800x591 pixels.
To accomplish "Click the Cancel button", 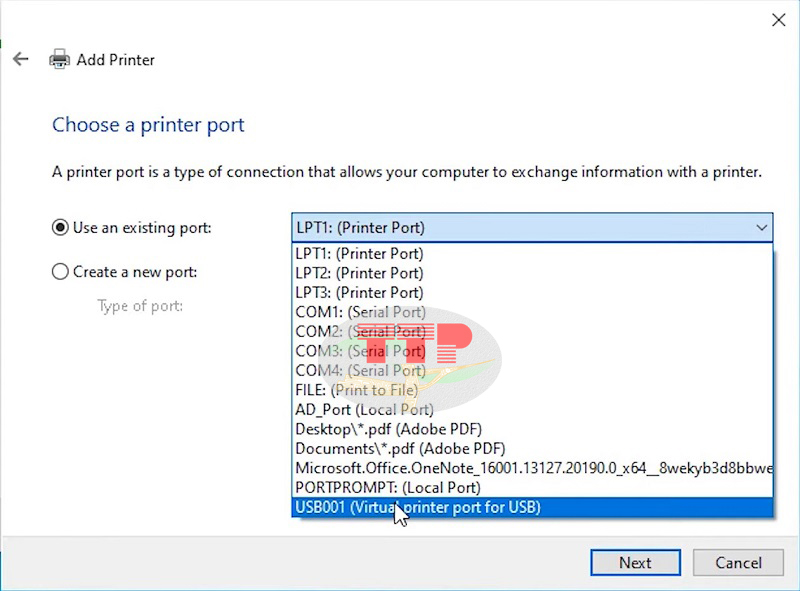I will click(738, 562).
